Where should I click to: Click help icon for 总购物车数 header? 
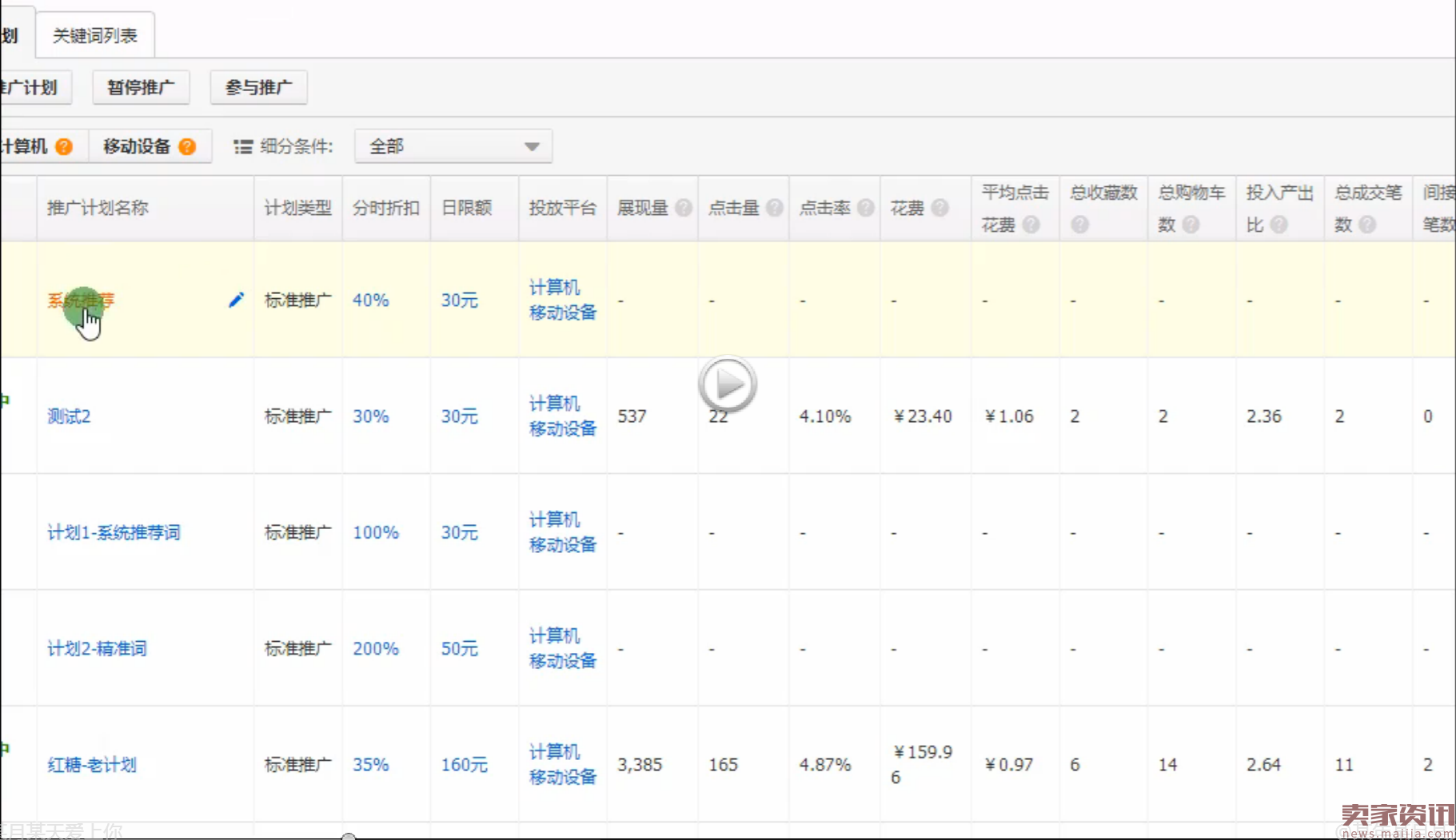1191,225
